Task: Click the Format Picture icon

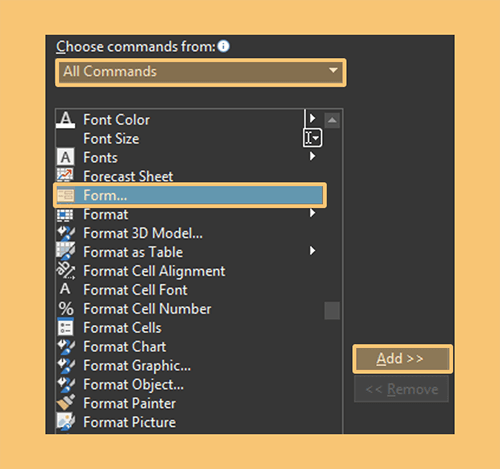Action: 66,421
